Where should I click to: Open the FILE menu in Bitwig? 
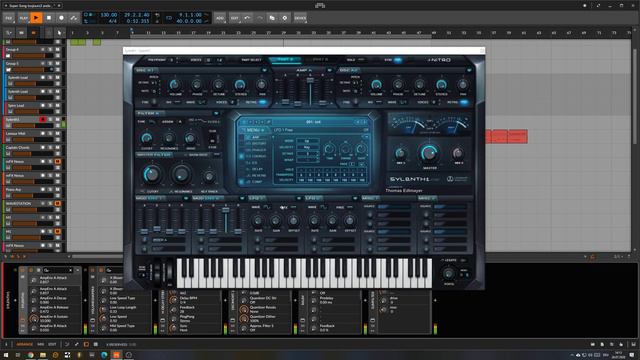[9, 18]
